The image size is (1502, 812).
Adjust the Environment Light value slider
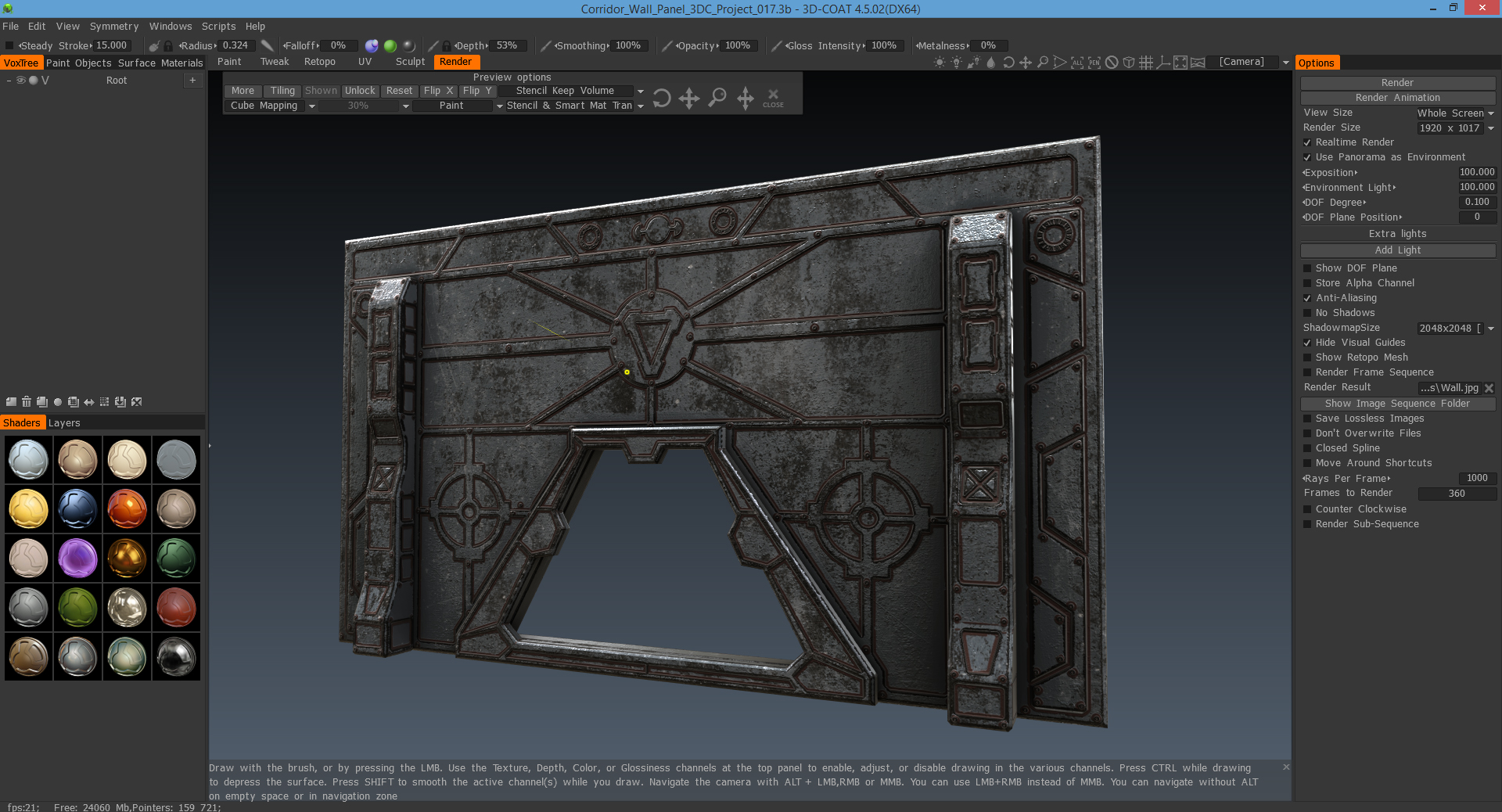[x=1477, y=188]
